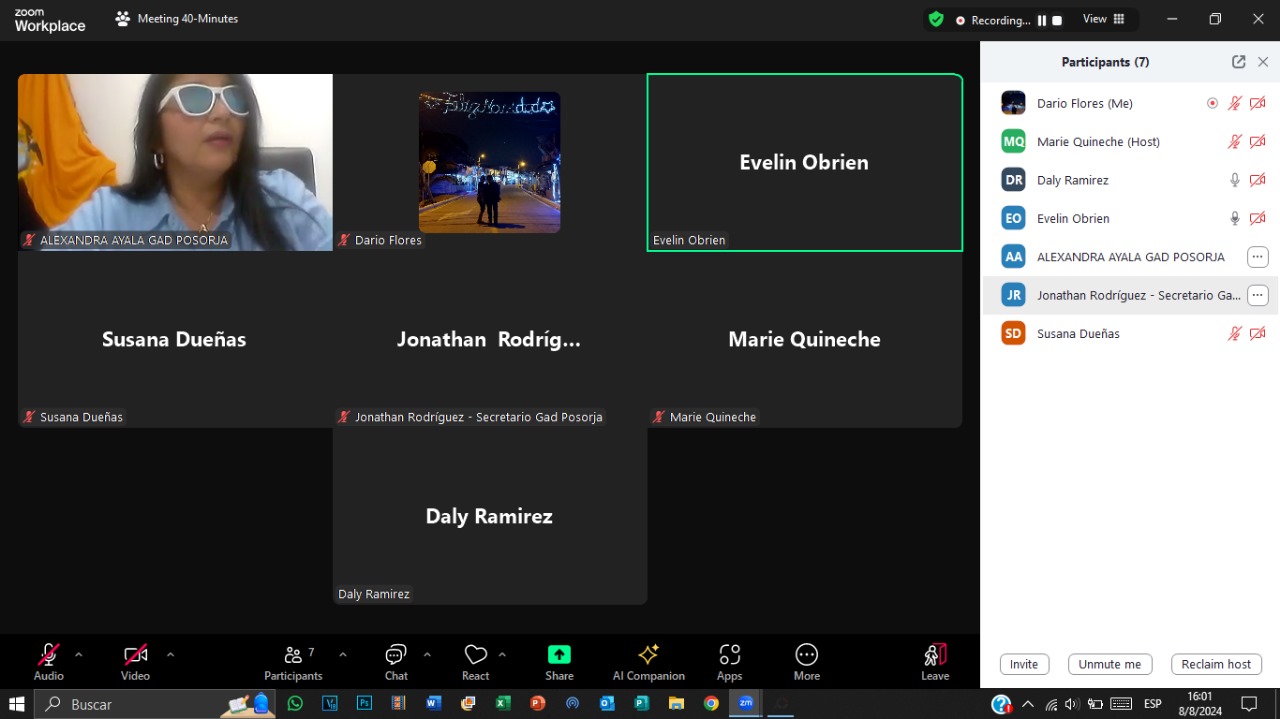Expand the video settings arrow
1280x719 pixels.
tap(170, 655)
